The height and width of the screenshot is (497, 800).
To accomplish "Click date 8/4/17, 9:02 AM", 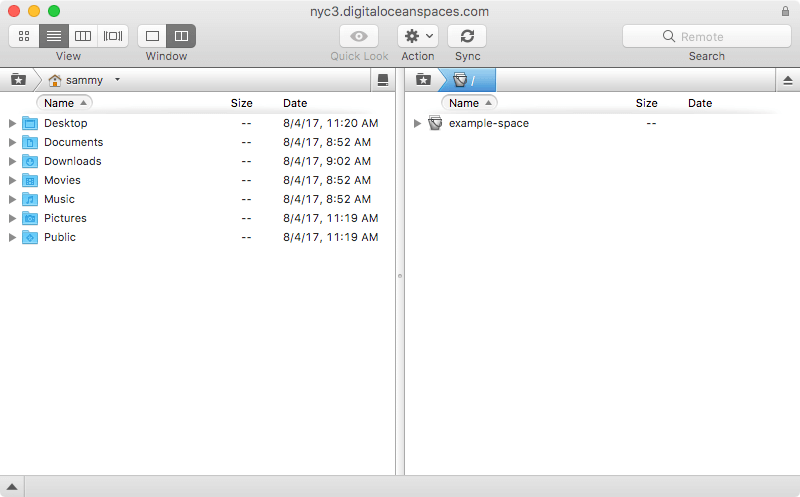I will coord(327,161).
